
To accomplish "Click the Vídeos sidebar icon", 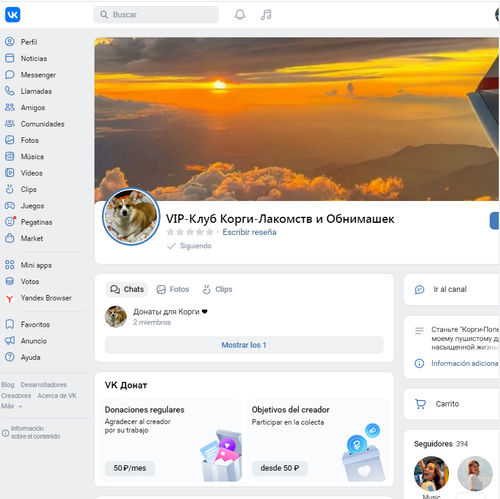I will 10,173.
